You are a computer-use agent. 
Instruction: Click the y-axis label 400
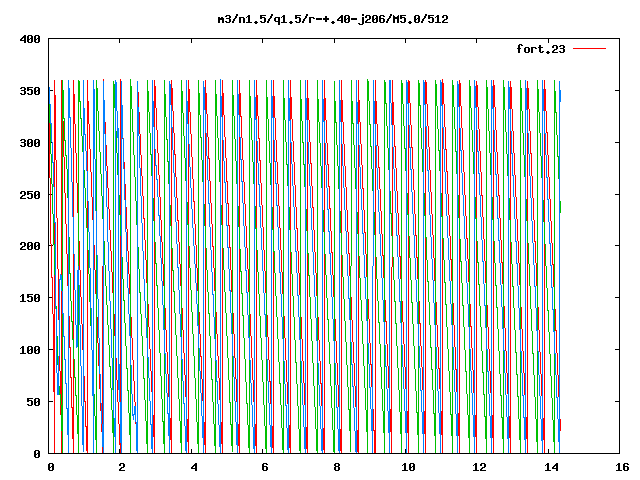[x=30, y=39]
